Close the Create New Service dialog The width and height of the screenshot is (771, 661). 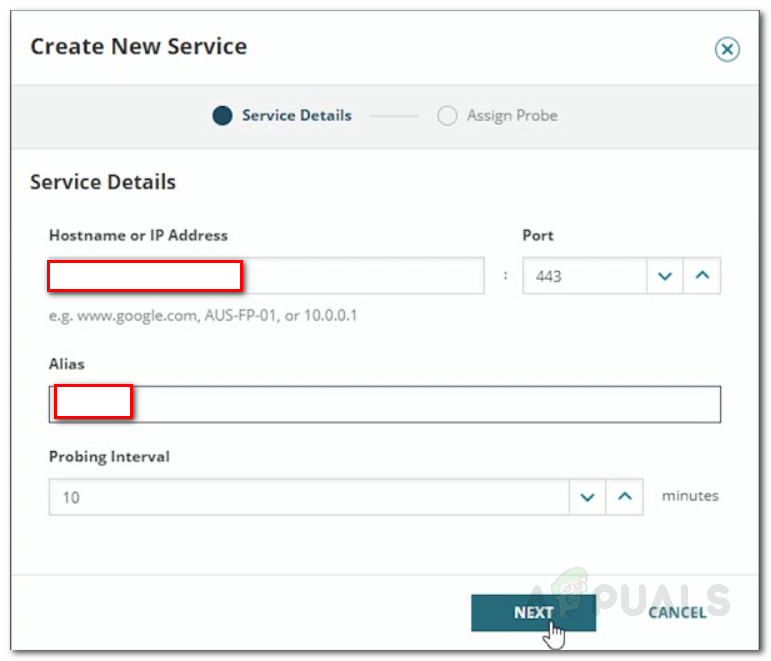[x=727, y=49]
